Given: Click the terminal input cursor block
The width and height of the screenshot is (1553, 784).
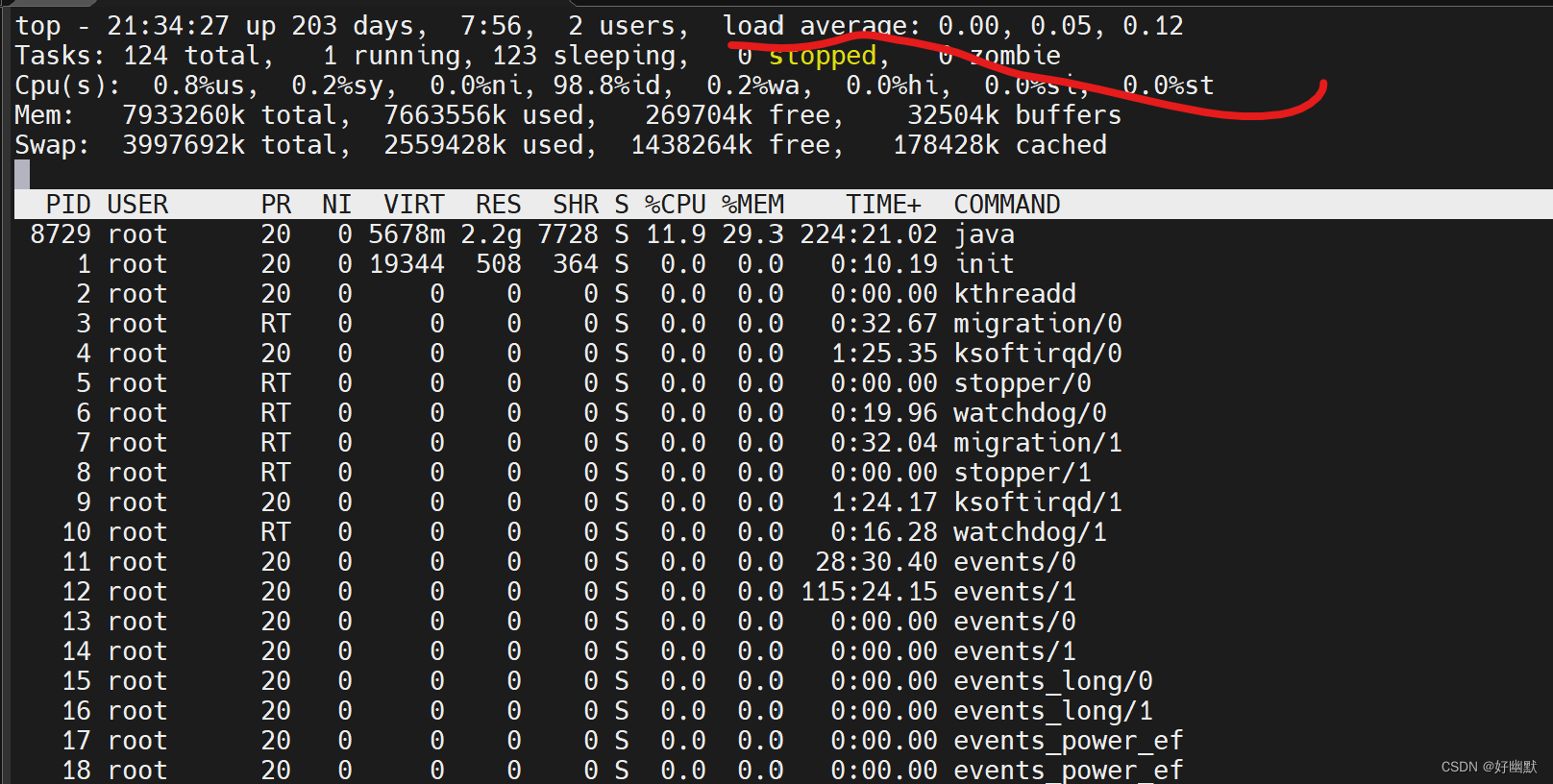Looking at the screenshot, I should tap(22, 175).
